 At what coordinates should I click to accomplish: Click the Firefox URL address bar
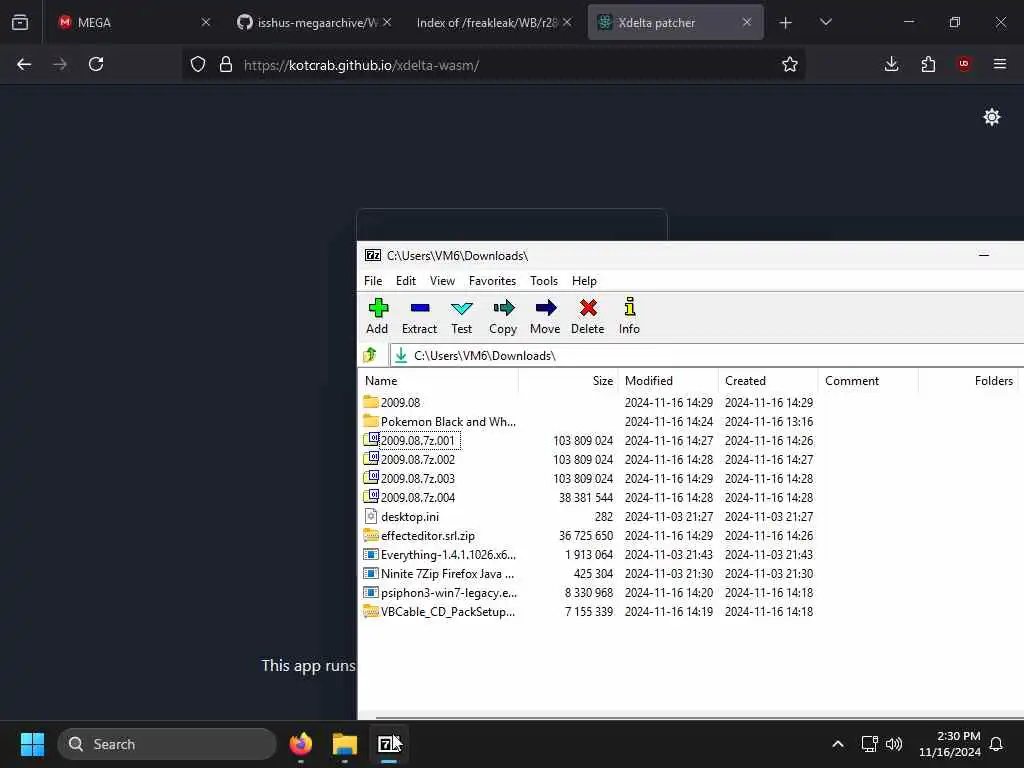tap(493, 65)
